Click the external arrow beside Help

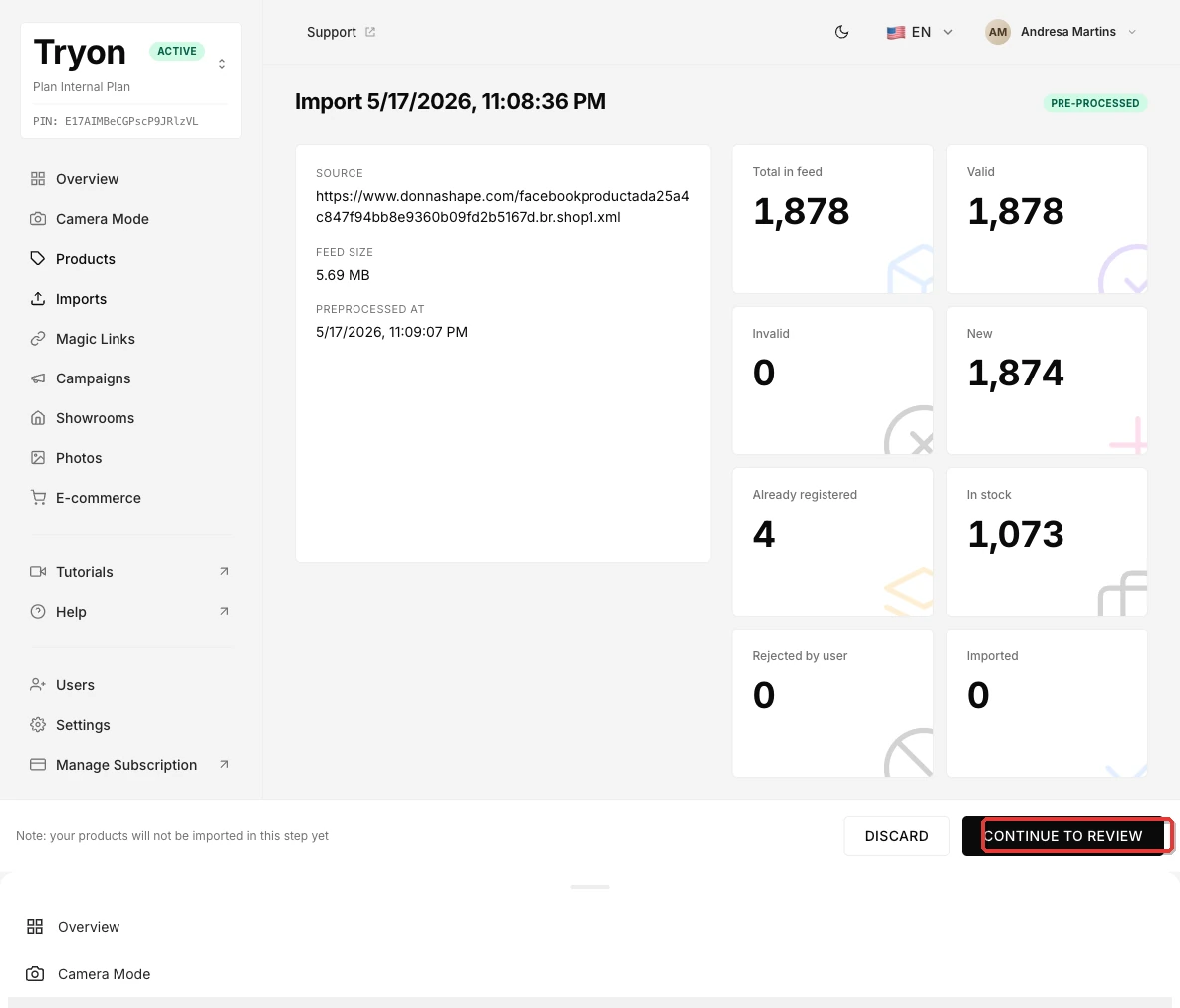tap(224, 611)
